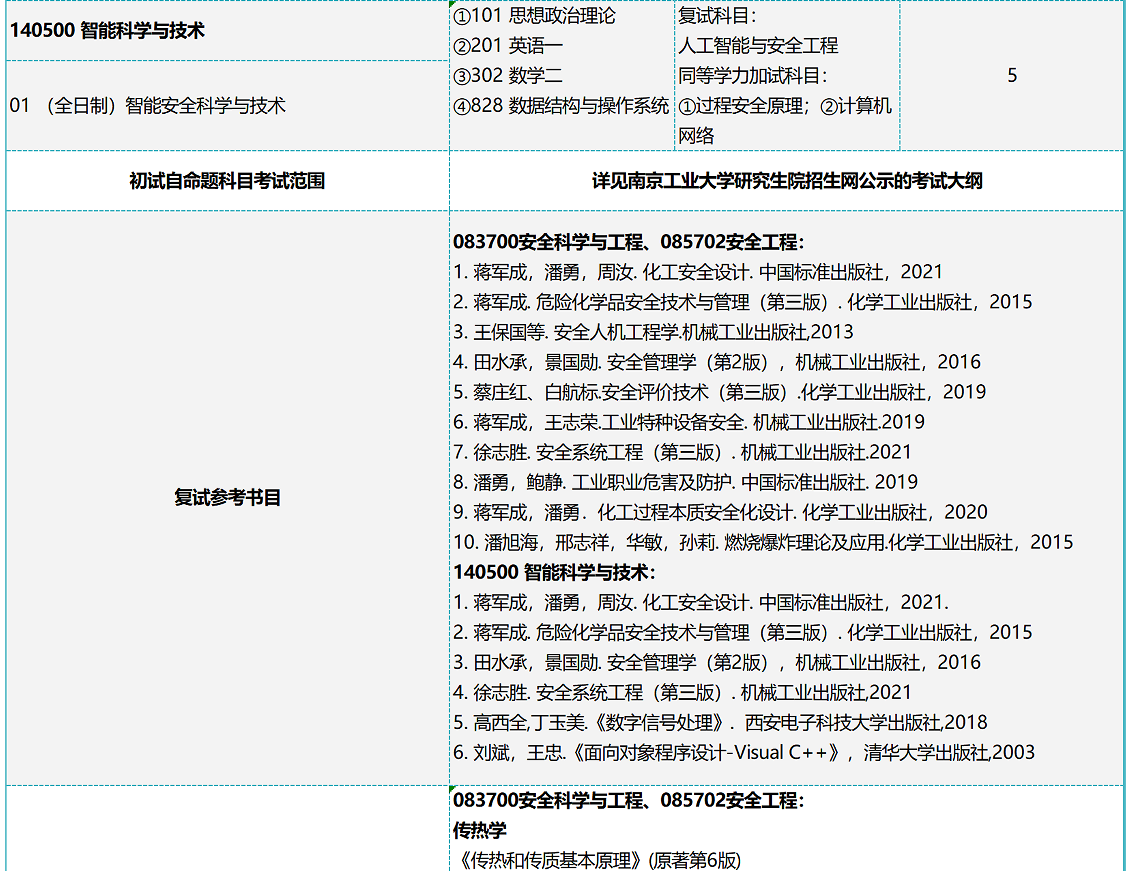The width and height of the screenshot is (1129, 871).
Task: Select the 化工过程本质安全化设计 book entry
Action: (x=720, y=512)
